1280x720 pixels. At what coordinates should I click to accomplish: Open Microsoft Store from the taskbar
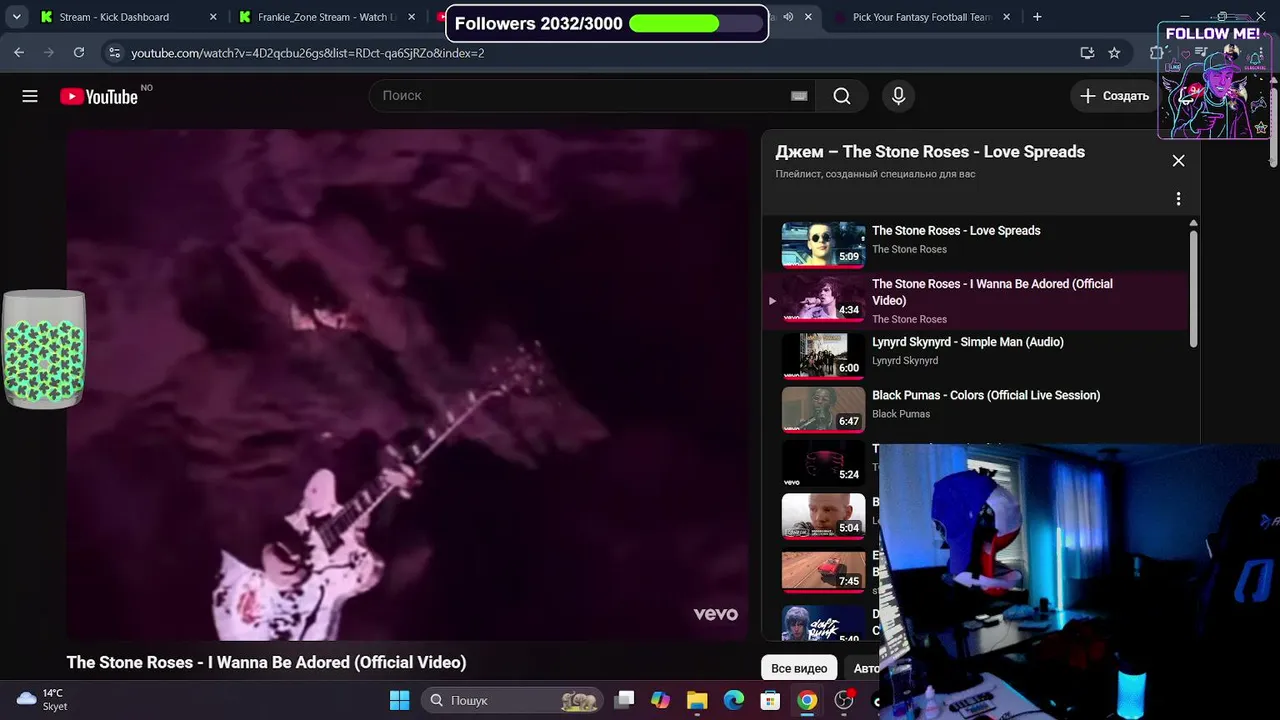(770, 700)
